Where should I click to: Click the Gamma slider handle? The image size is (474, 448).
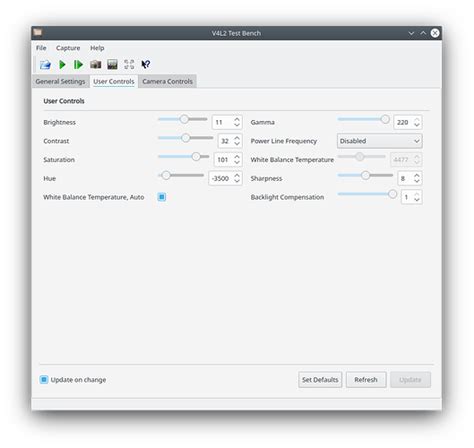click(385, 119)
